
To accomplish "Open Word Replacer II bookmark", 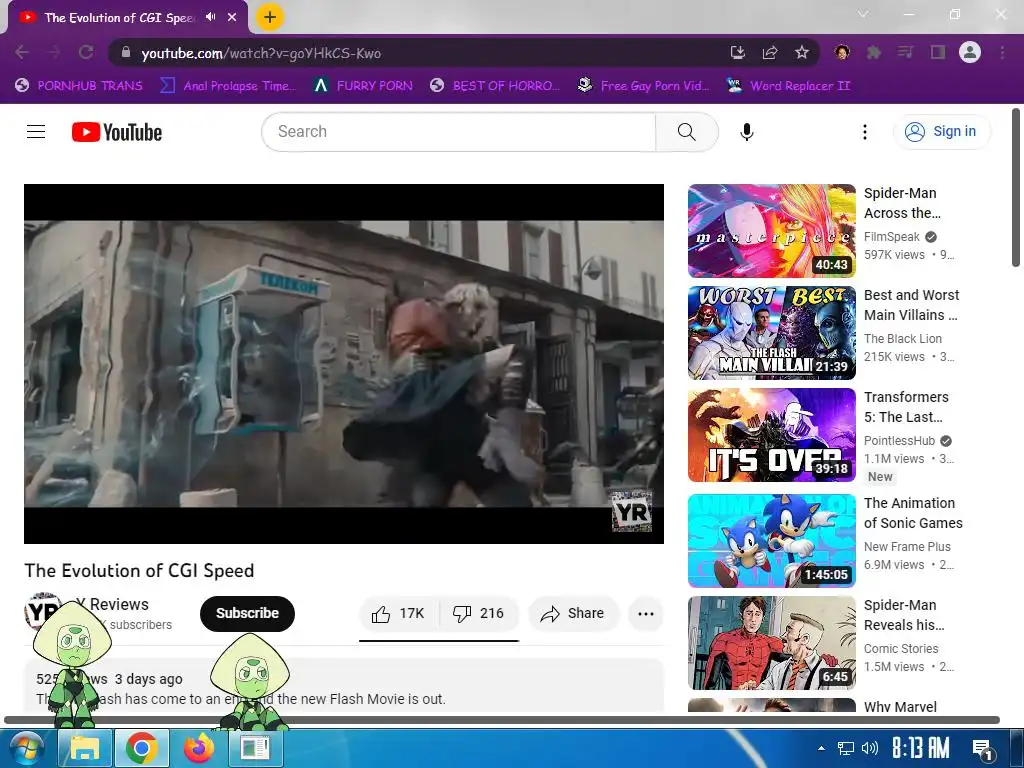I will [788, 86].
